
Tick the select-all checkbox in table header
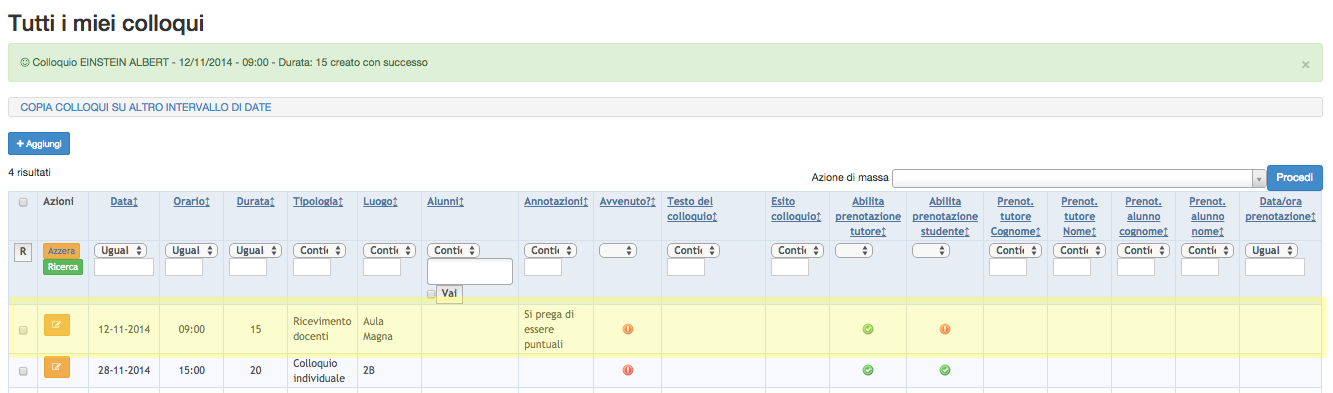tap(23, 202)
